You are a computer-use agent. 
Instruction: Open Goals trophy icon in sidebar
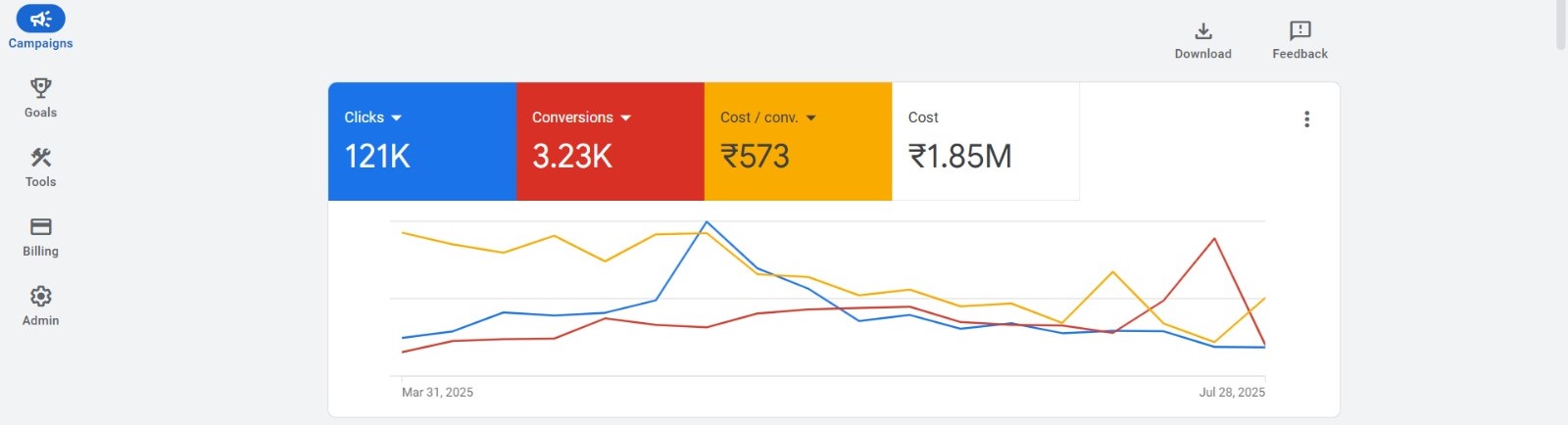tap(40, 88)
